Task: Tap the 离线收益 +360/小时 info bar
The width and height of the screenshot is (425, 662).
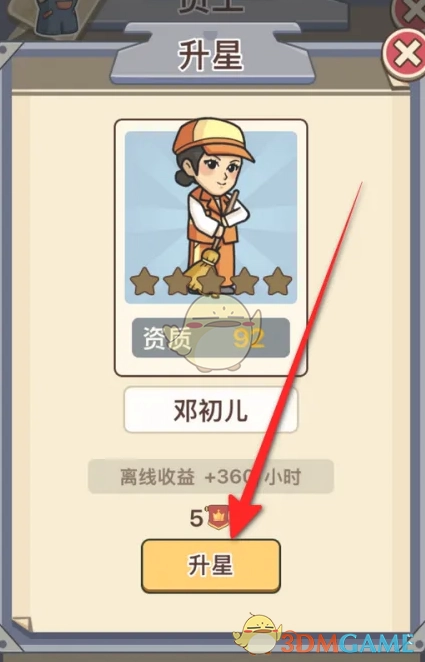Action: coord(211,477)
